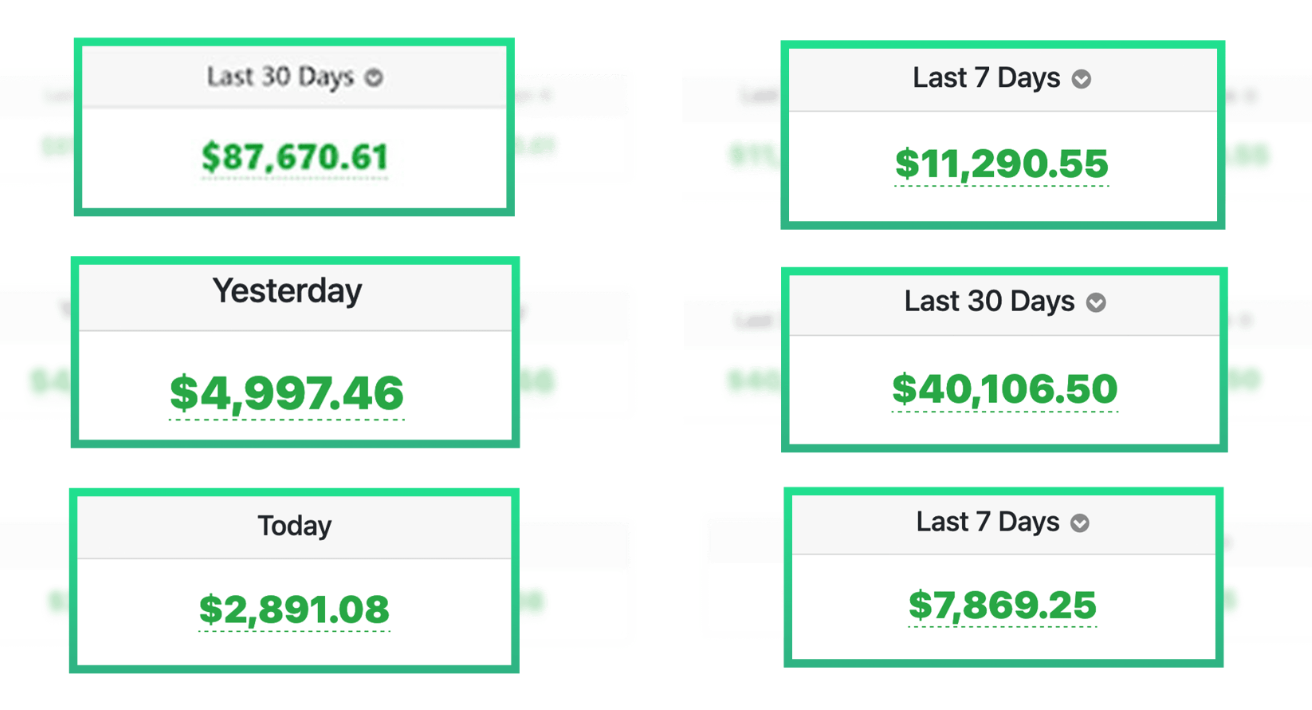This screenshot has height=710, width=1312.
Task: Click the arrow icon beside Last 7 Days above $7,869.25
Action: (x=1080, y=523)
